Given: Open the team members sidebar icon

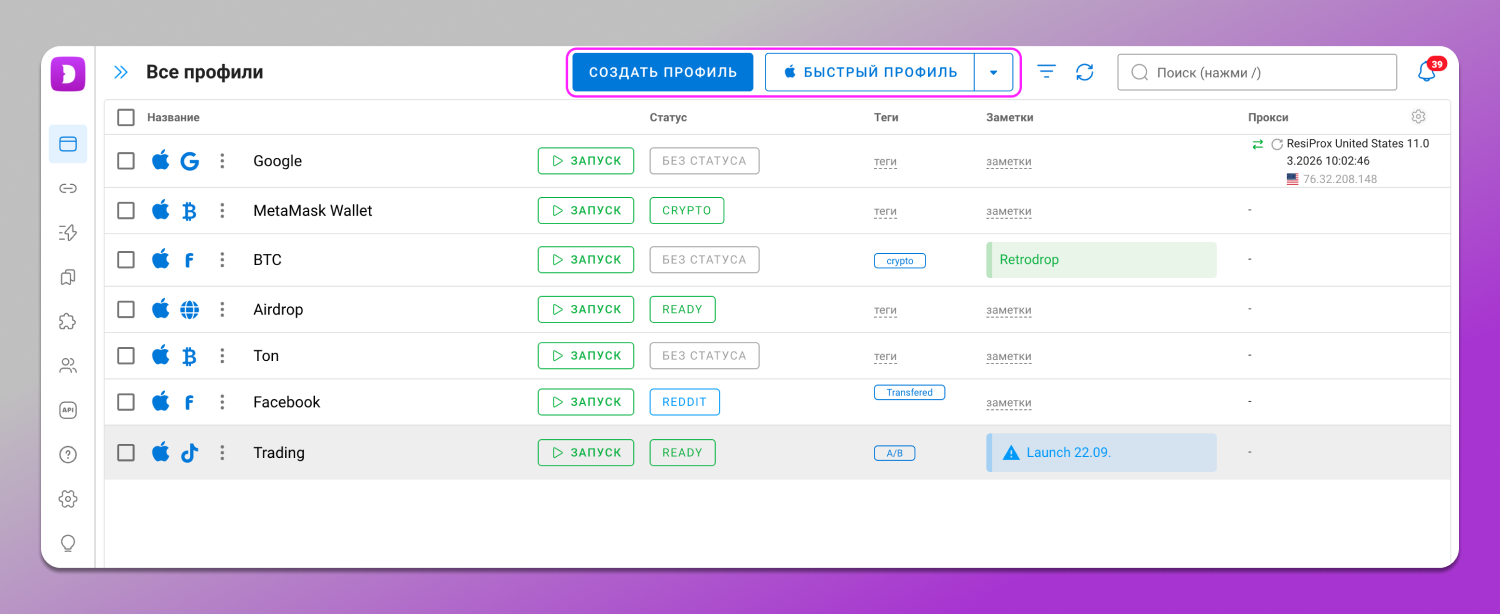Looking at the screenshot, I should coord(68,366).
